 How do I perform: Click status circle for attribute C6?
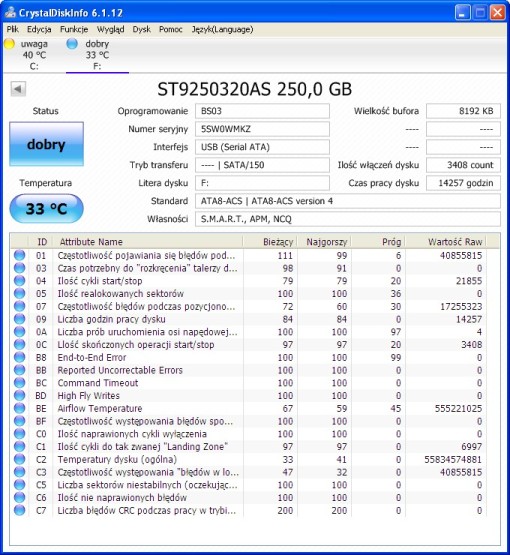click(19, 497)
